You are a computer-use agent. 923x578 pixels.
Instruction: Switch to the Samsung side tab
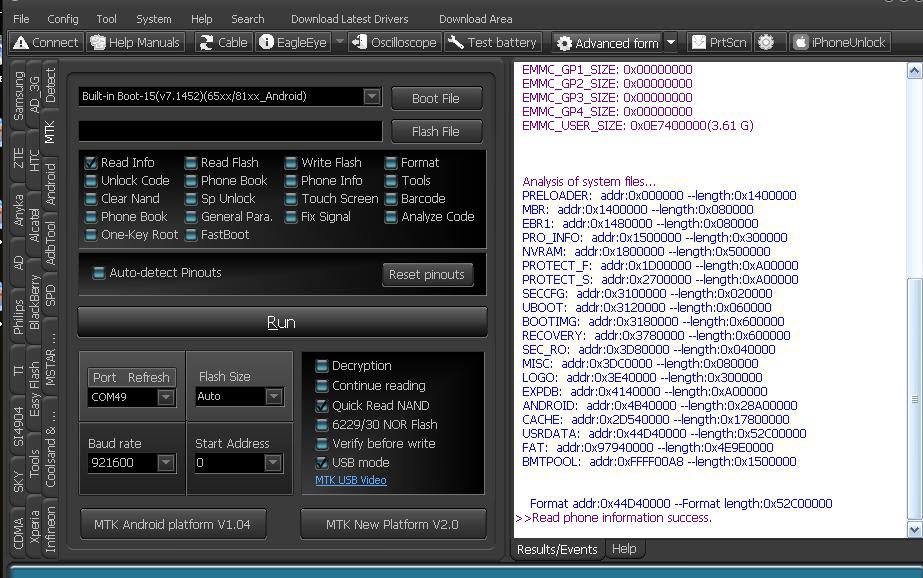pos(18,96)
